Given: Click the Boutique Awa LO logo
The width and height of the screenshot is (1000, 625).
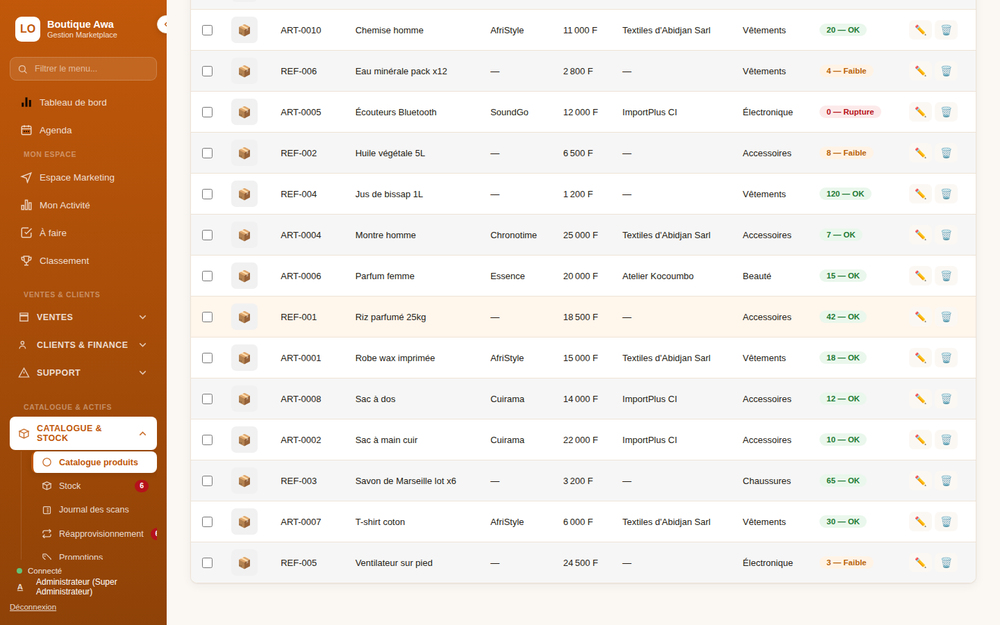Looking at the screenshot, I should [x=27, y=29].
